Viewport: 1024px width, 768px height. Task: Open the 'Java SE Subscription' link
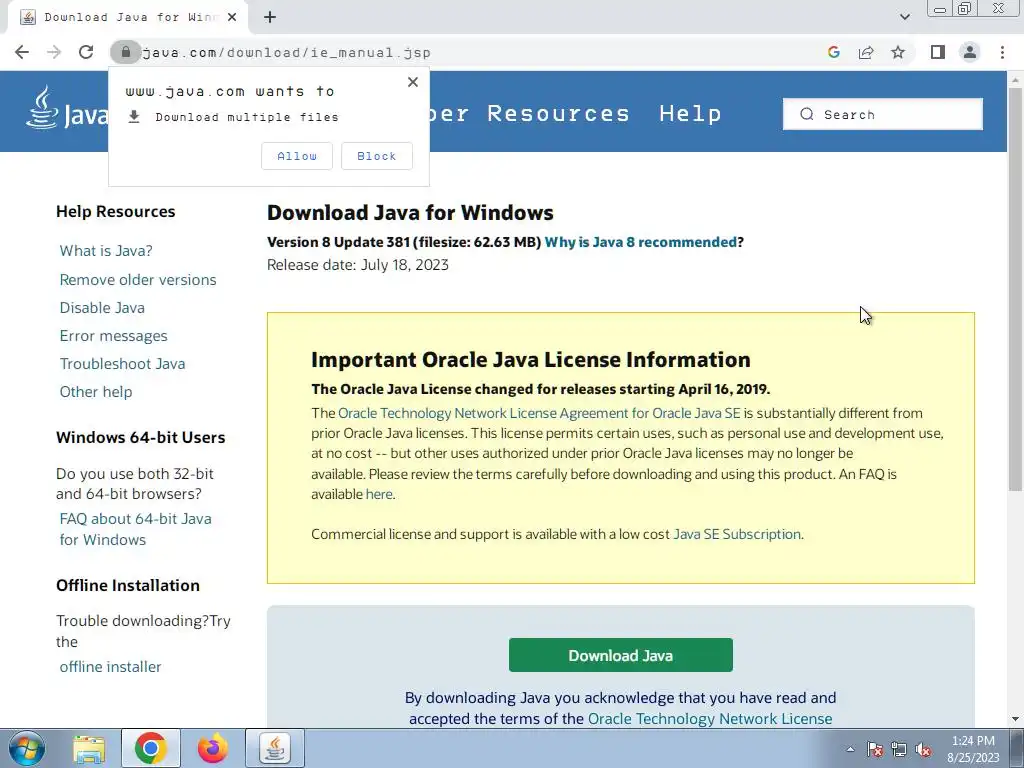pos(737,534)
